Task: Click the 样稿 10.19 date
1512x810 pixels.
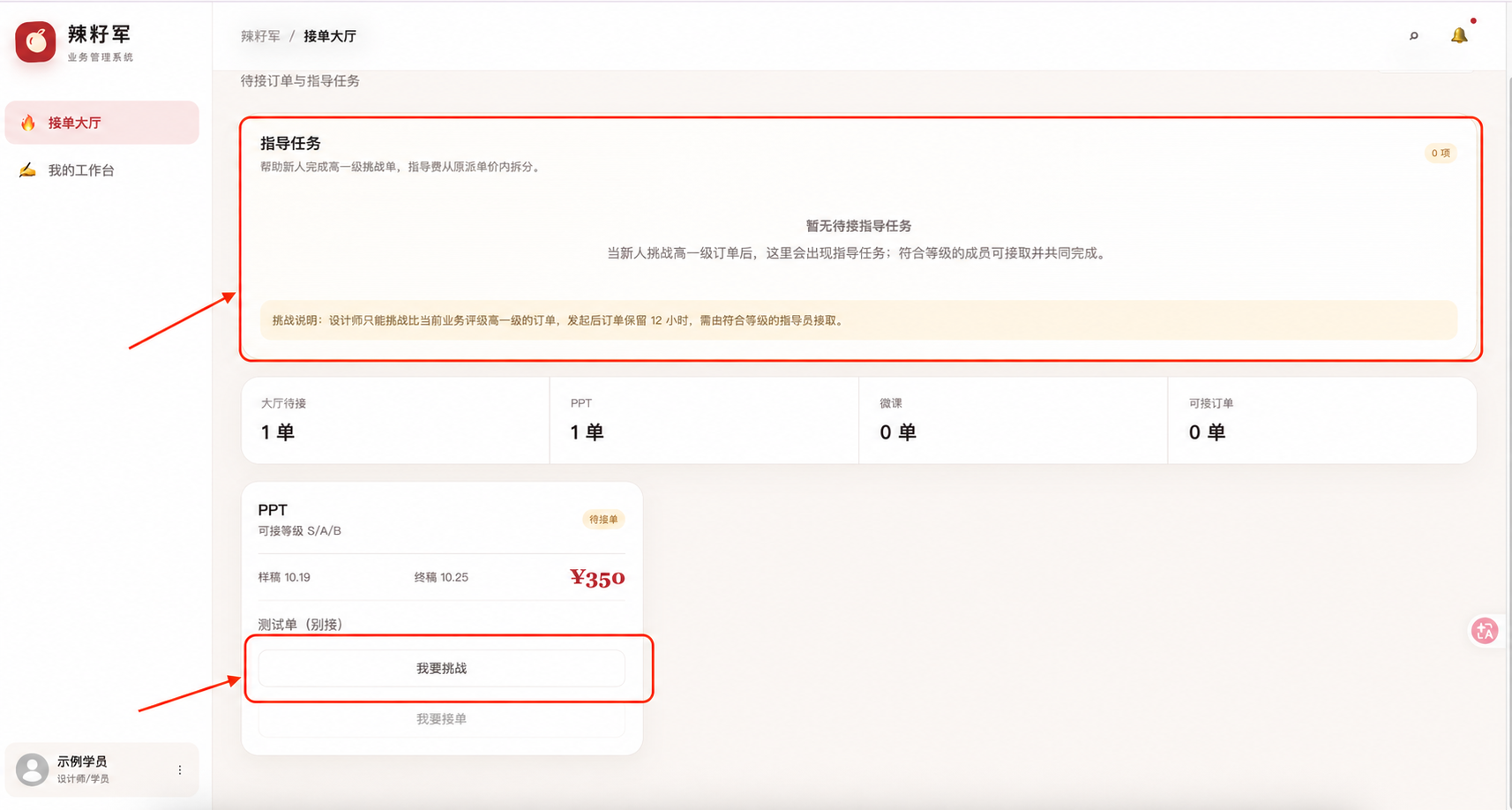Action: (x=284, y=577)
